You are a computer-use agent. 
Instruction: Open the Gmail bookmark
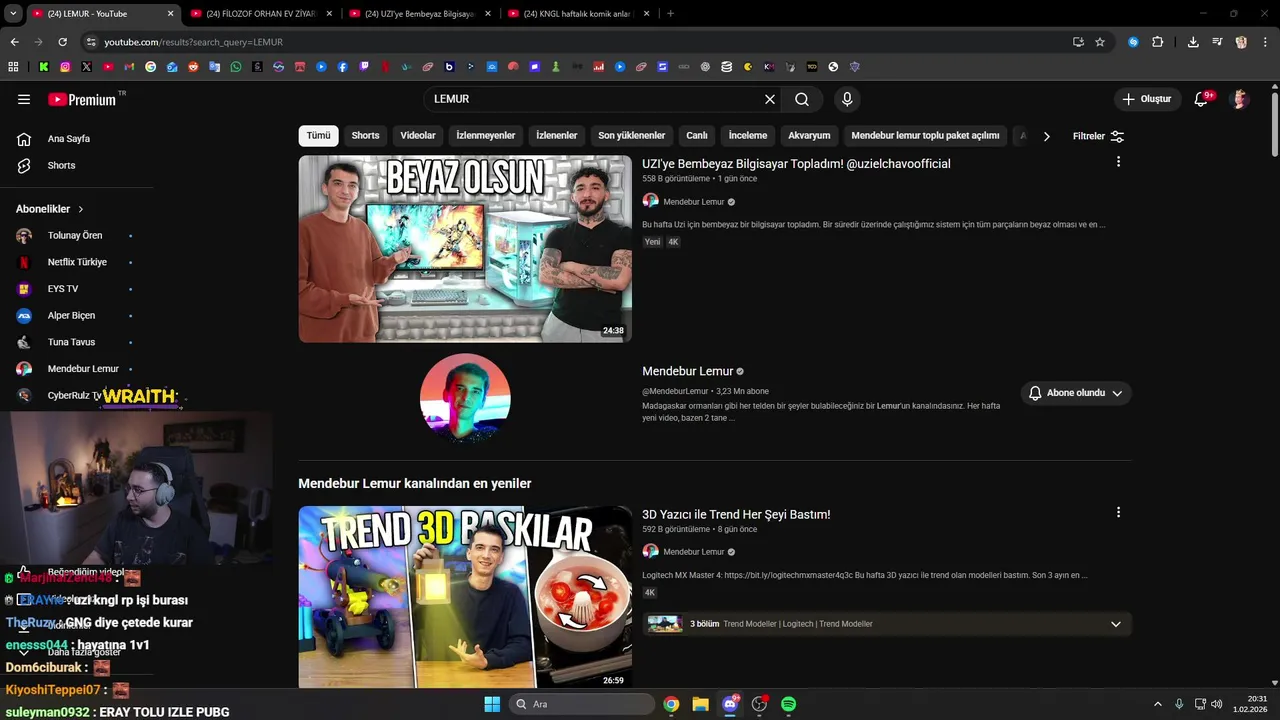(129, 67)
